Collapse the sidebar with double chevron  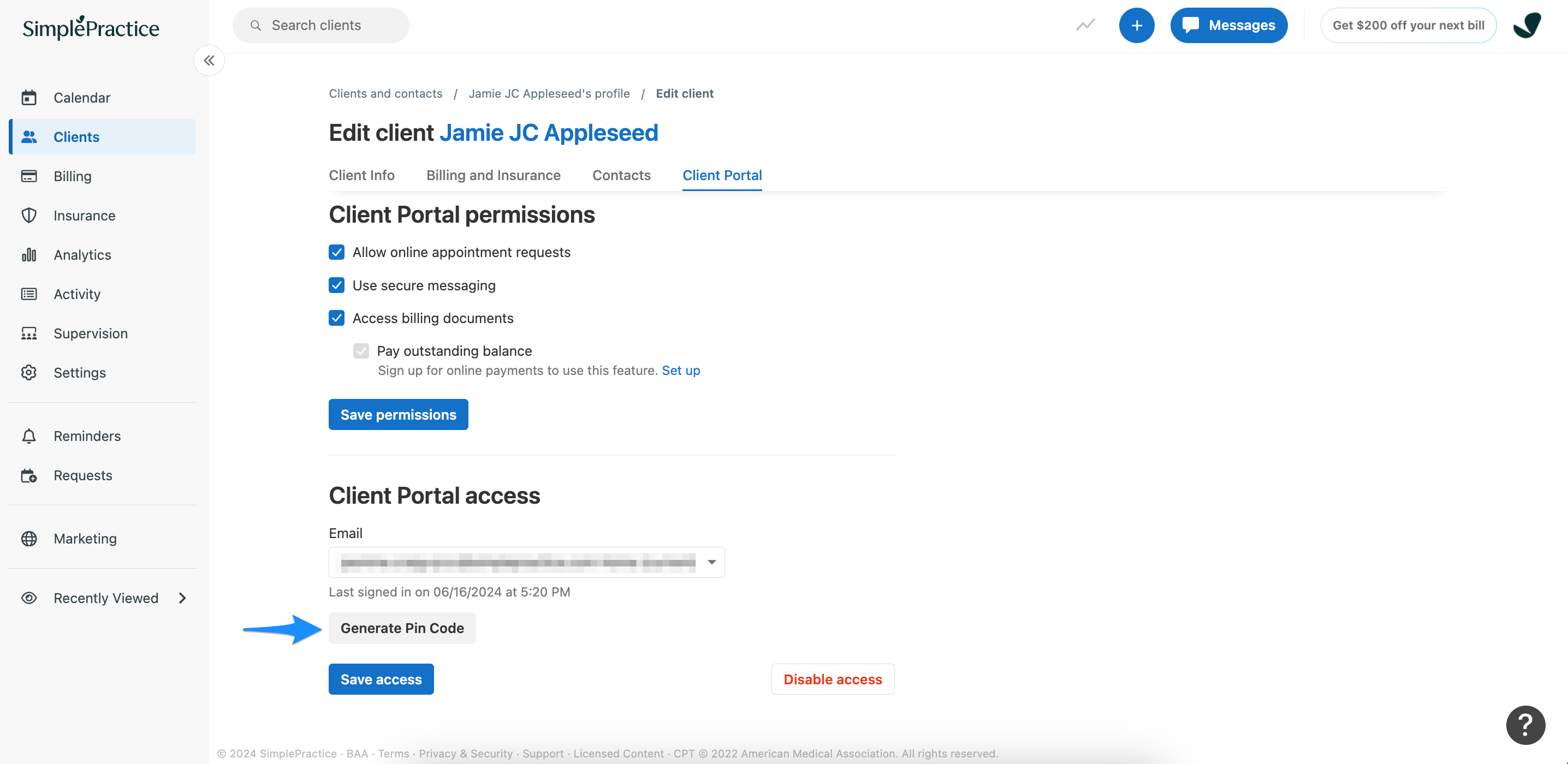click(x=209, y=60)
